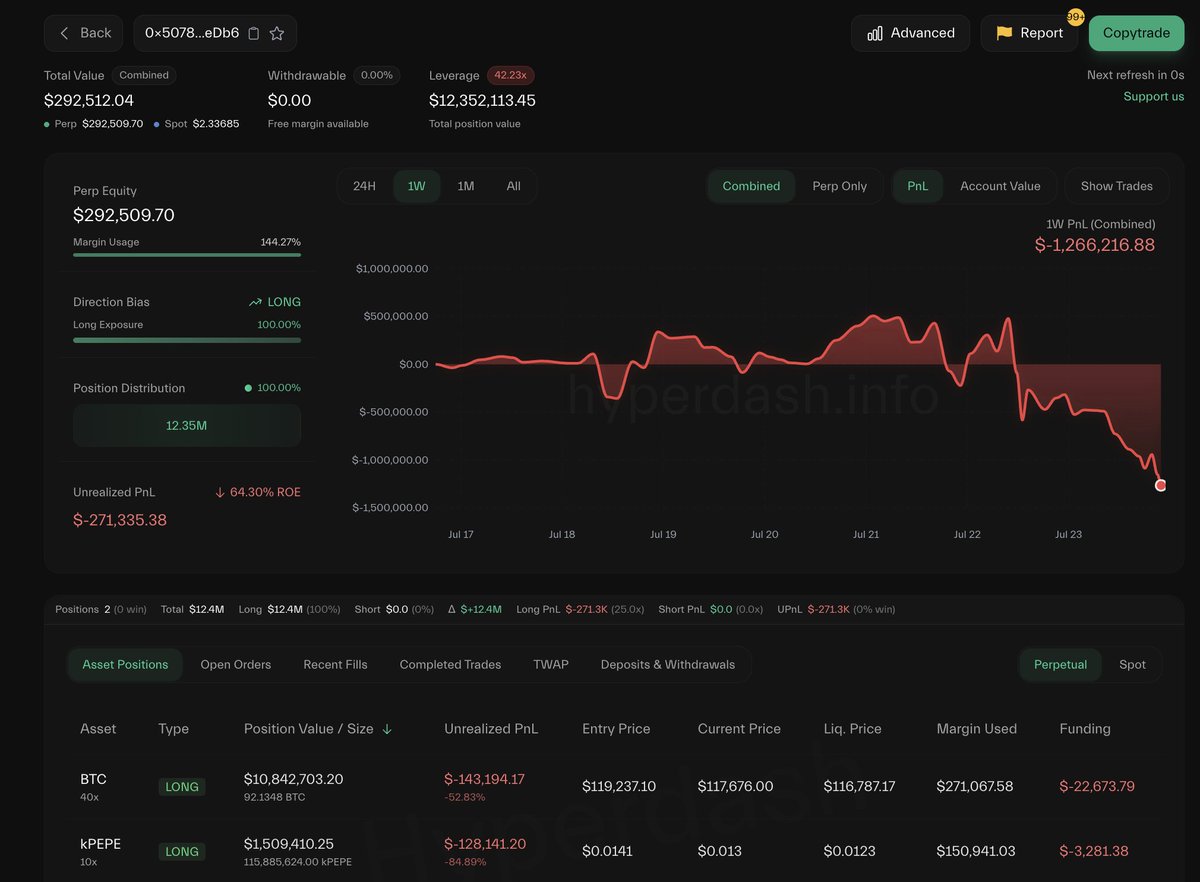Choose the Combined chart view

[751, 186]
